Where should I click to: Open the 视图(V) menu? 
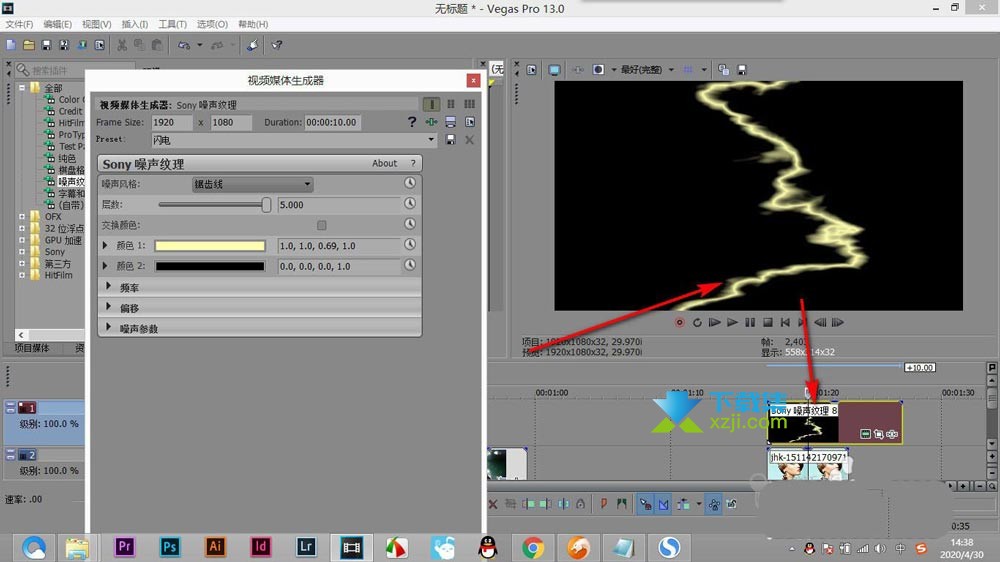[x=96, y=24]
